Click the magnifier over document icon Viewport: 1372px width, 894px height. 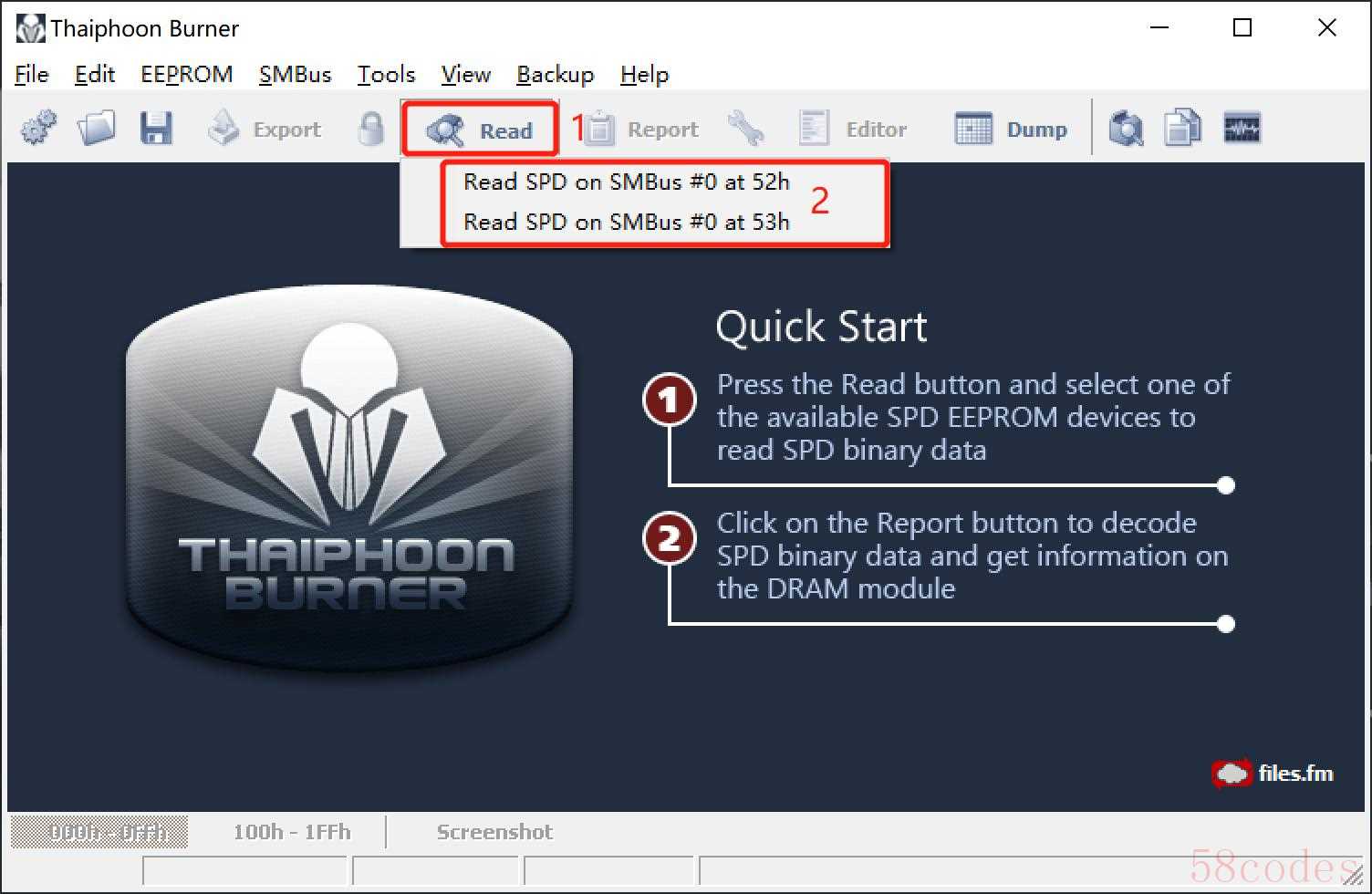[x=1127, y=129]
